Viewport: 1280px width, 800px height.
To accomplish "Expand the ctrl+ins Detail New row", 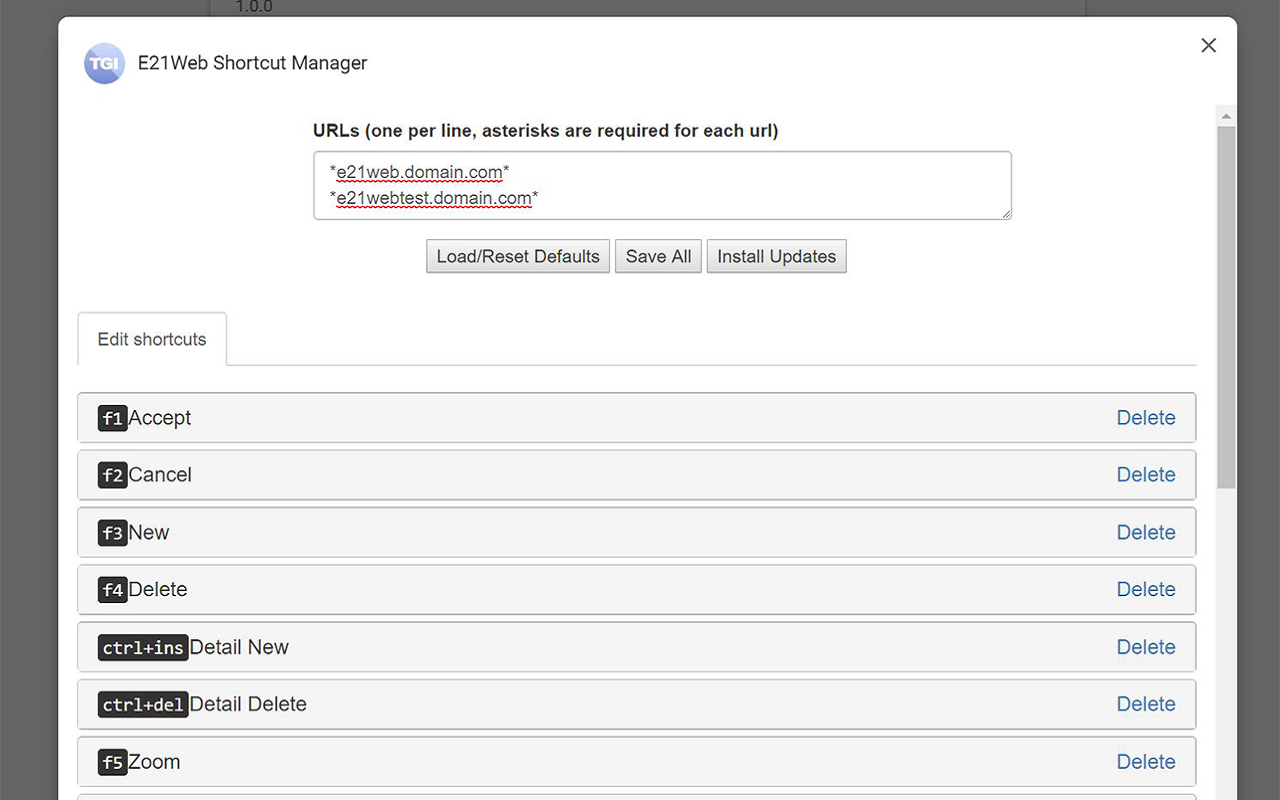I will pos(636,647).
